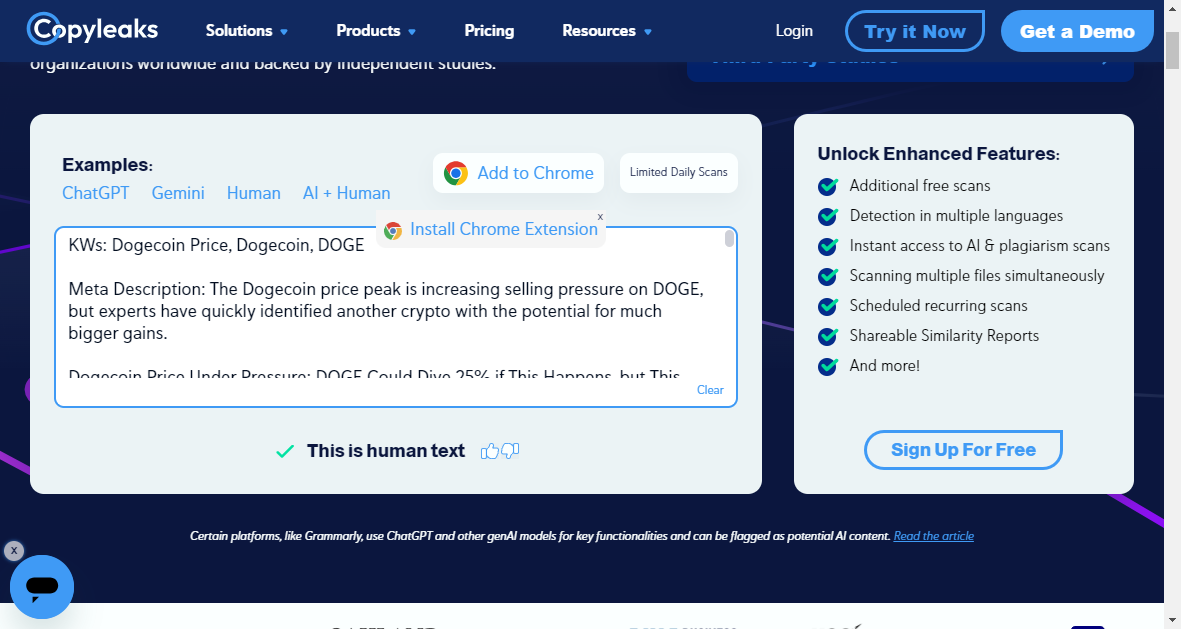Viewport: 1181px width, 629px height.
Task: Open the Read the article link
Action: pos(933,536)
